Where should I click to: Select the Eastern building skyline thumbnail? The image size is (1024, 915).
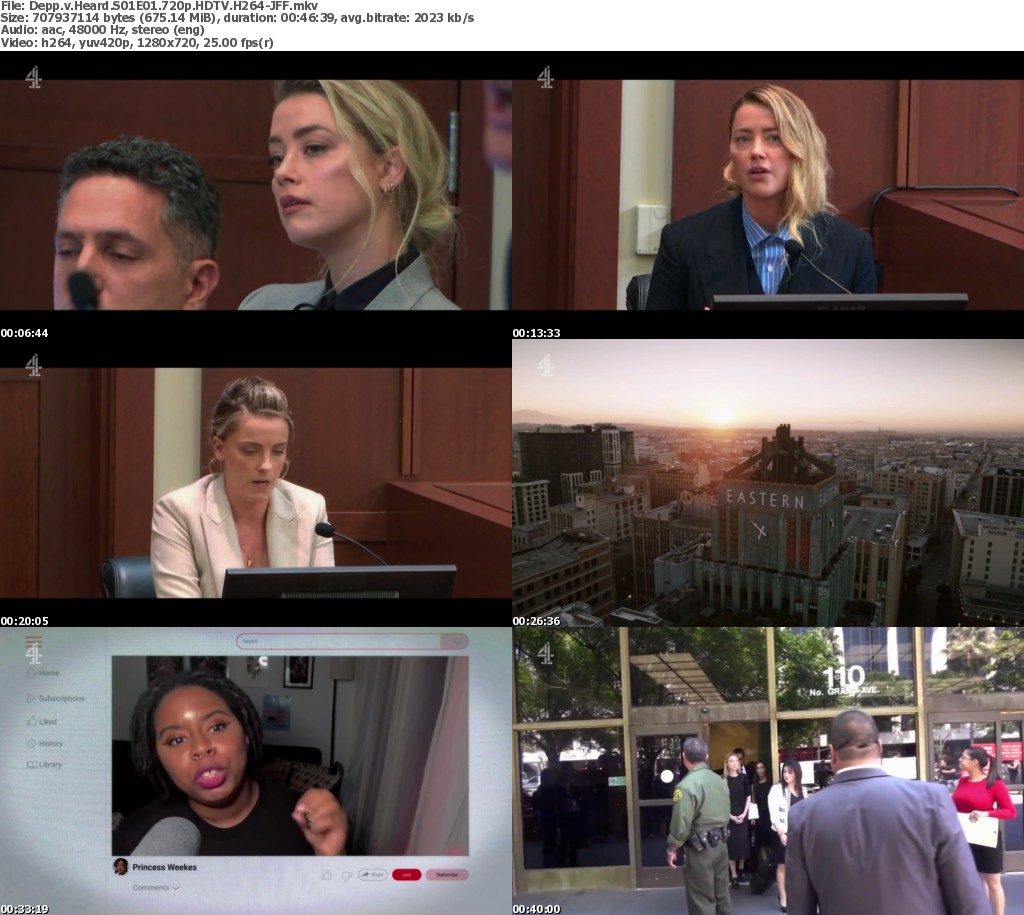tap(768, 483)
